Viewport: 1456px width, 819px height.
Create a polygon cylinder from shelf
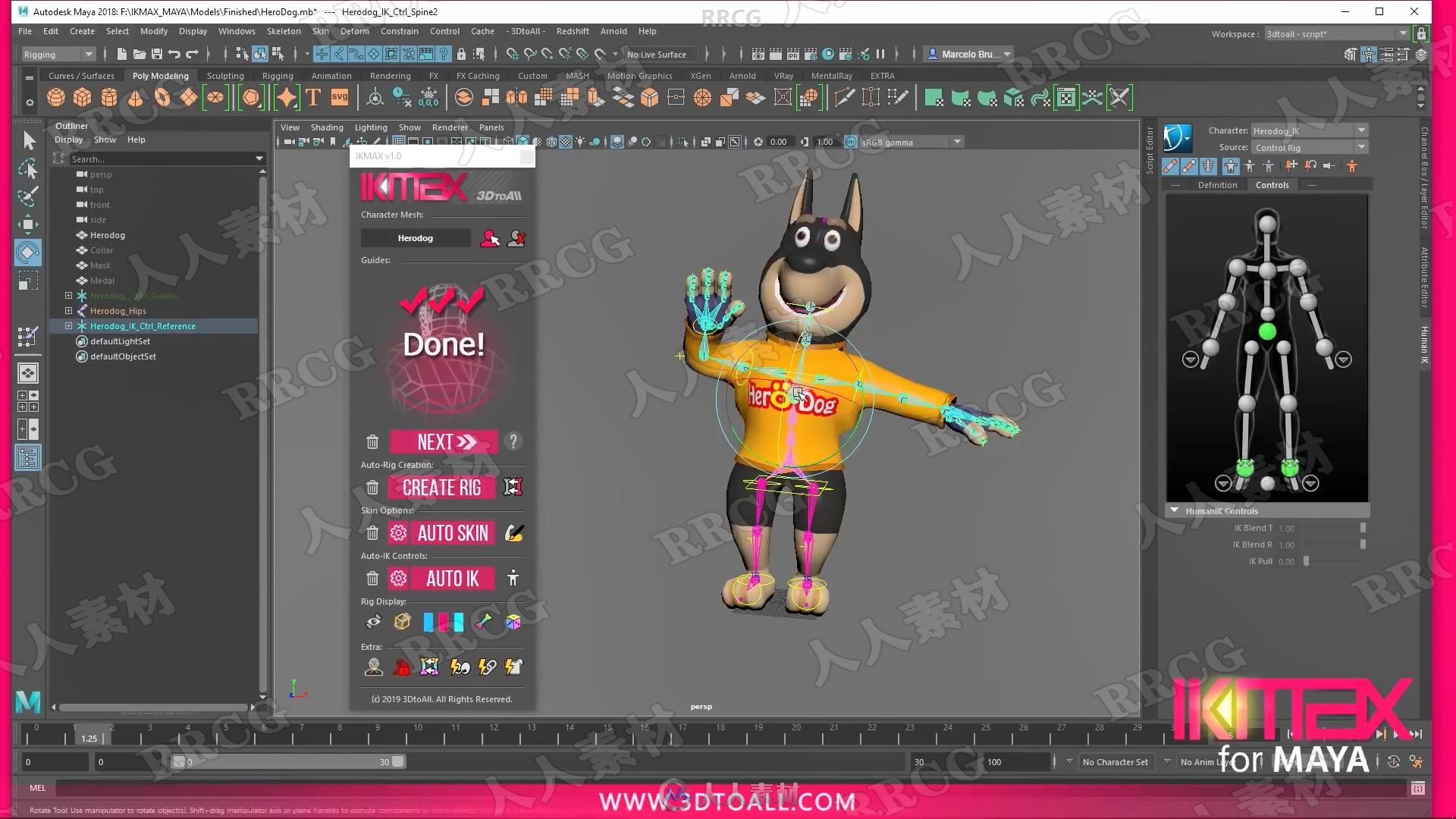(x=108, y=97)
